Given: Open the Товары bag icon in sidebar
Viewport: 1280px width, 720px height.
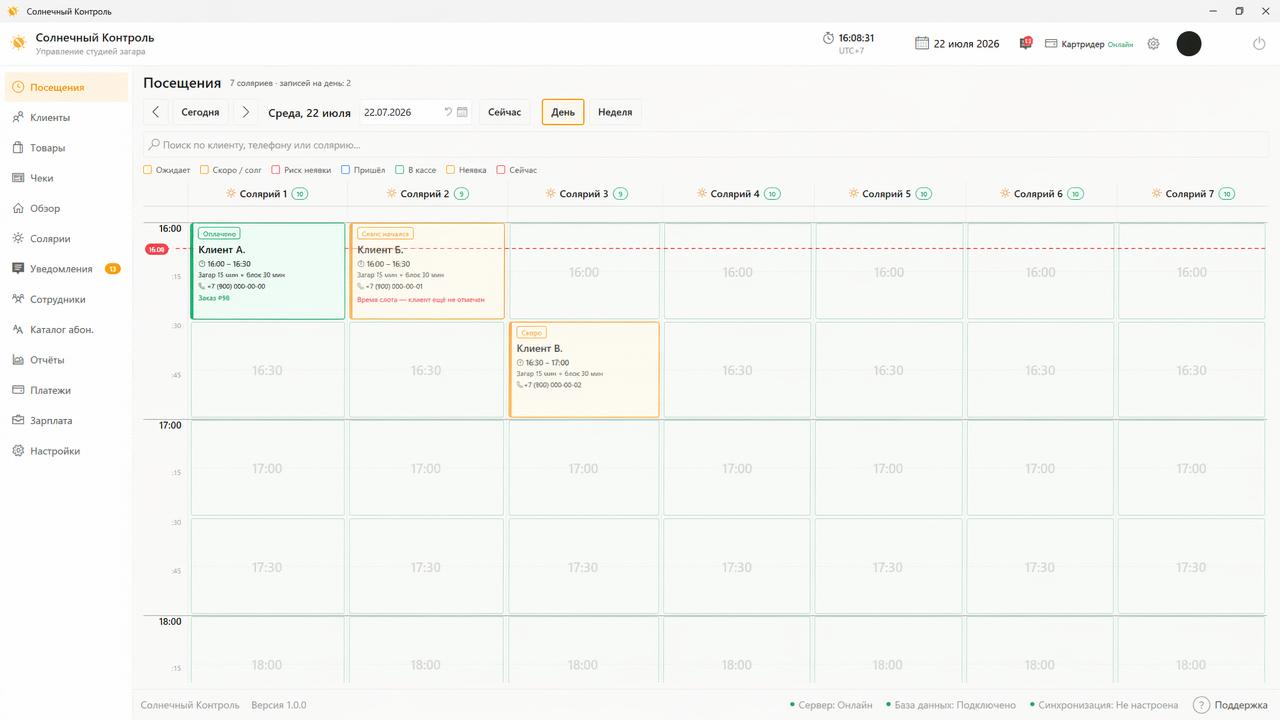Looking at the screenshot, I should (19, 148).
